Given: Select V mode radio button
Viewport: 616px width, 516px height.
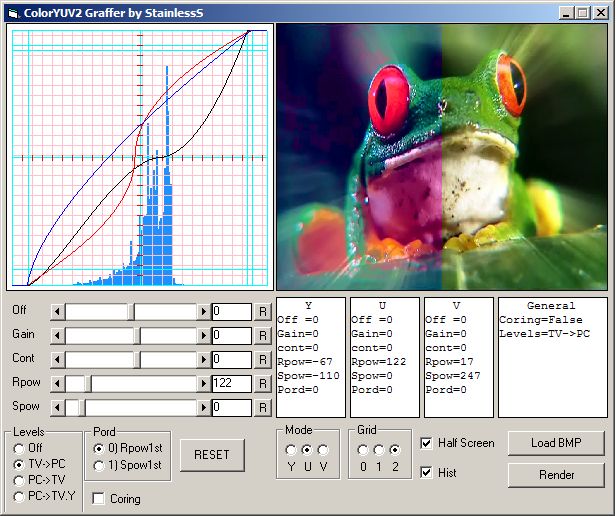Looking at the screenshot, I should pyautogui.click(x=323, y=450).
